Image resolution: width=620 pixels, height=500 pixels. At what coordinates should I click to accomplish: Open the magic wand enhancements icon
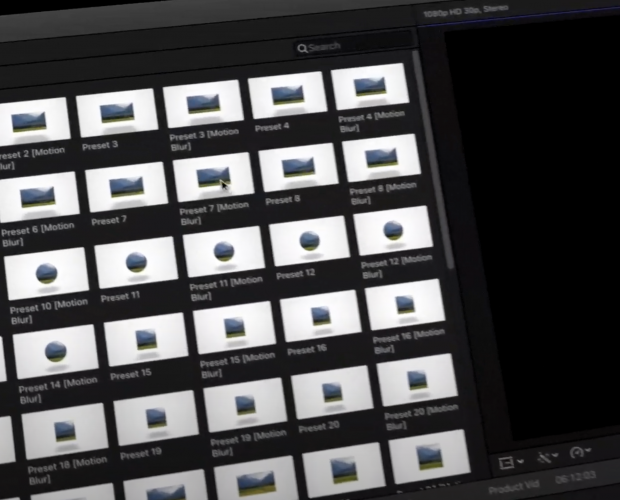pyautogui.click(x=544, y=457)
